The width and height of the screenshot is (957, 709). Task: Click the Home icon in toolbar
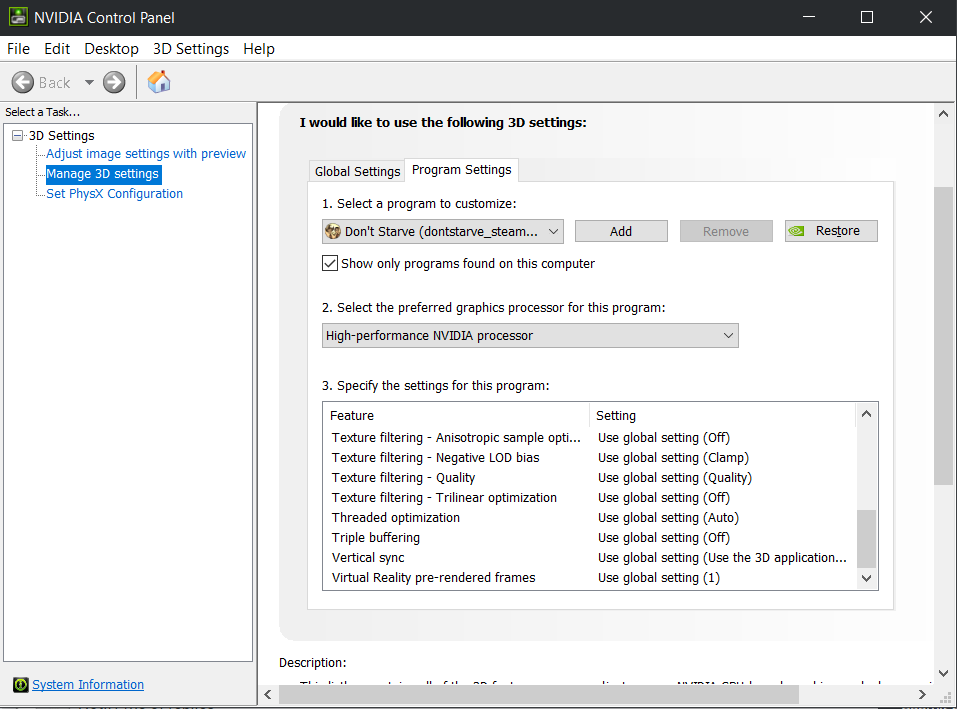pyautogui.click(x=159, y=82)
